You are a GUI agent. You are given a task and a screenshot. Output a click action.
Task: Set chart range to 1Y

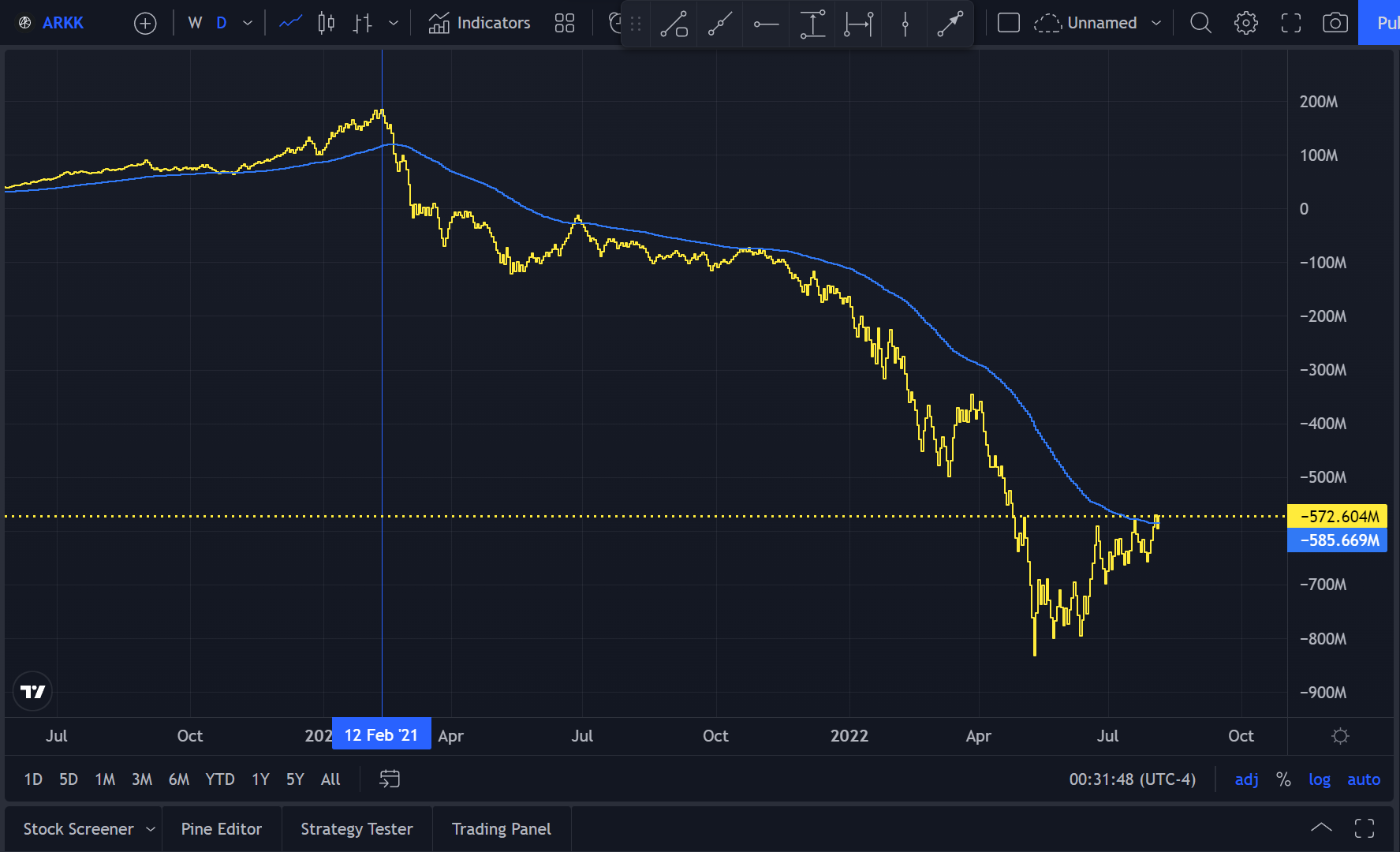(x=260, y=779)
